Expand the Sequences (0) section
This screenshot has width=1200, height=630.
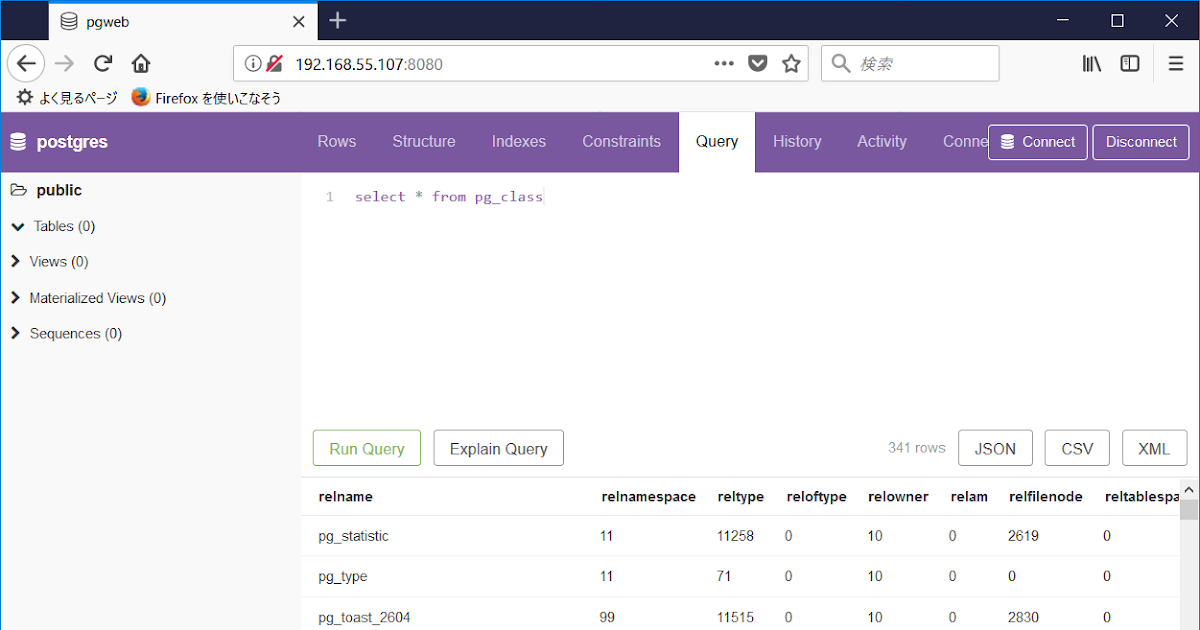coord(14,333)
